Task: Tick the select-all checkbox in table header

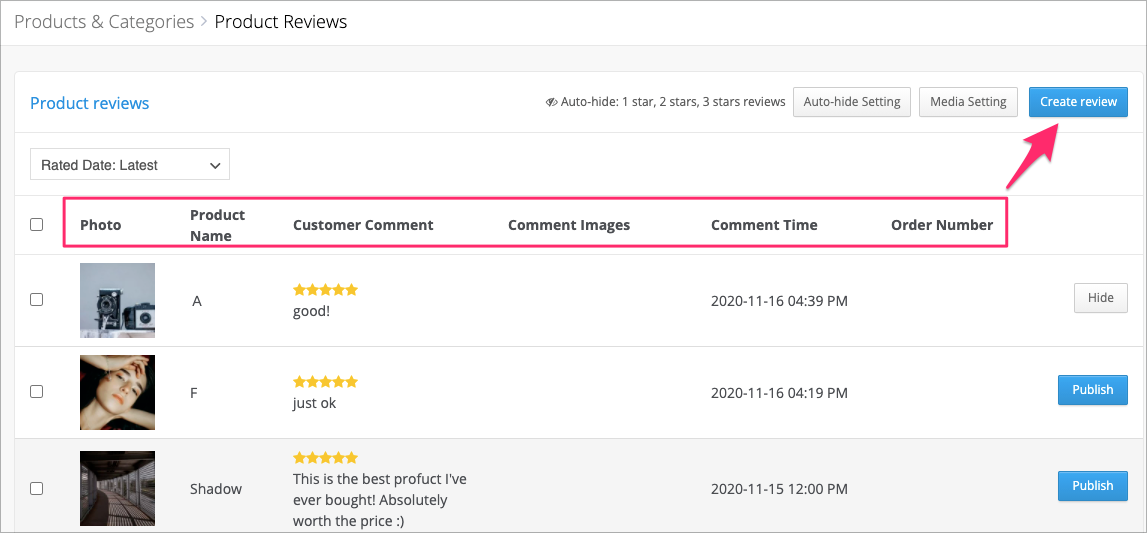Action: pyautogui.click(x=37, y=224)
